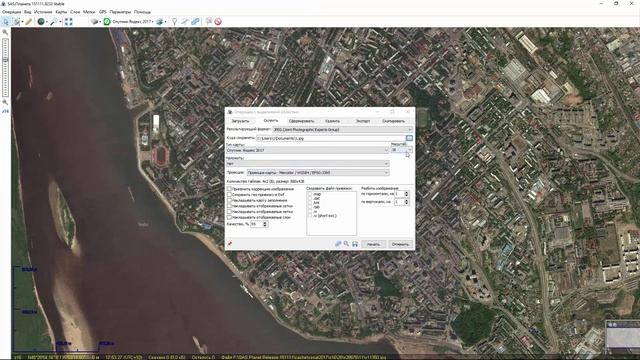The height and width of the screenshot is (360, 640).
Task: Select the ruler distance measuring tool
Action: tap(29, 22)
